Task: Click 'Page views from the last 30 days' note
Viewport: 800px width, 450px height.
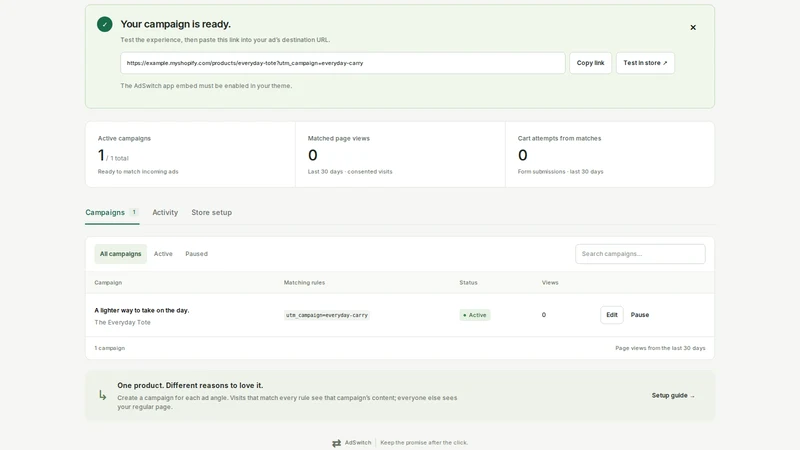Action: tap(660, 348)
